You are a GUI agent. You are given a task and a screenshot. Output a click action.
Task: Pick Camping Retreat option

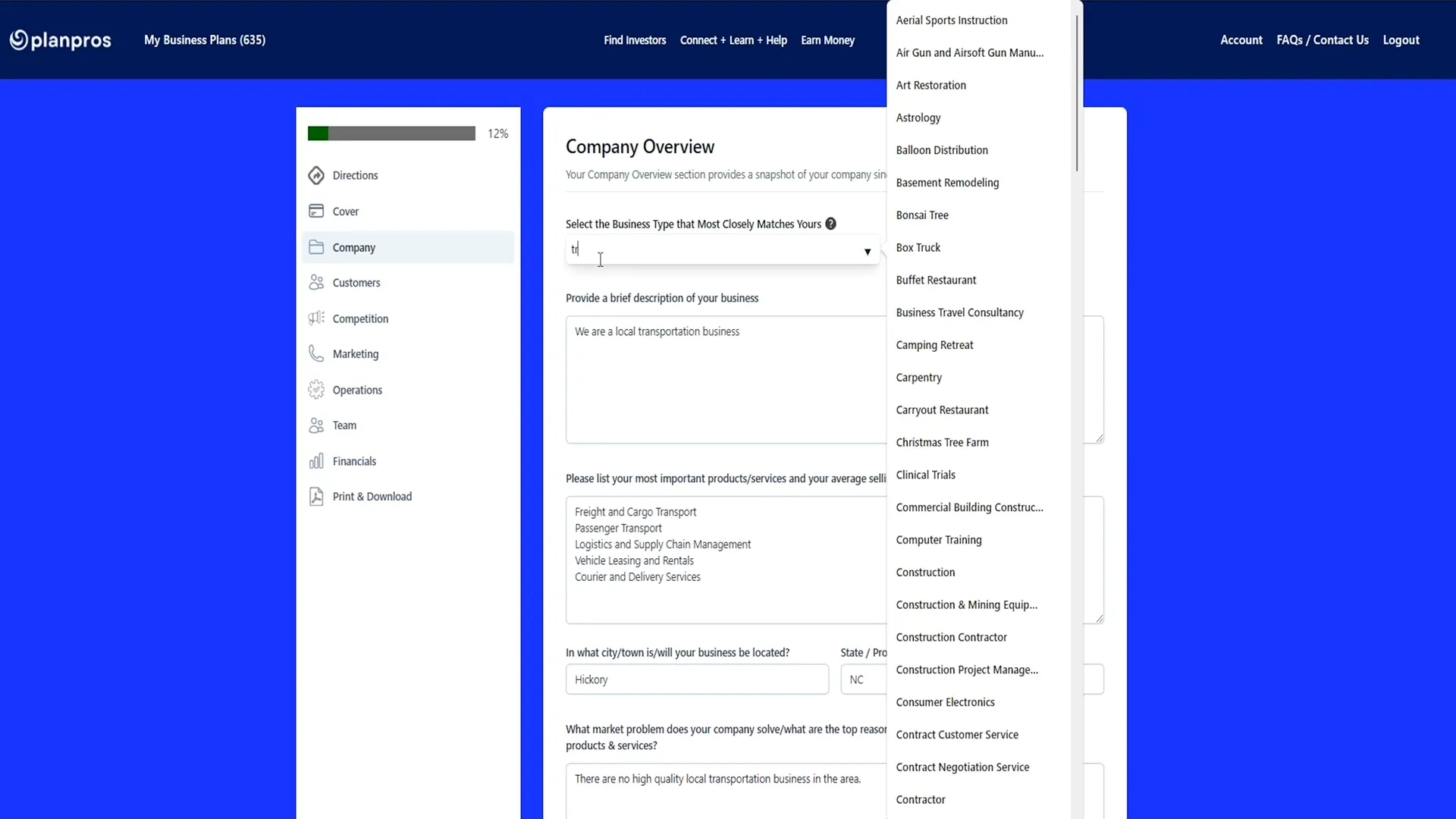[x=978, y=345]
